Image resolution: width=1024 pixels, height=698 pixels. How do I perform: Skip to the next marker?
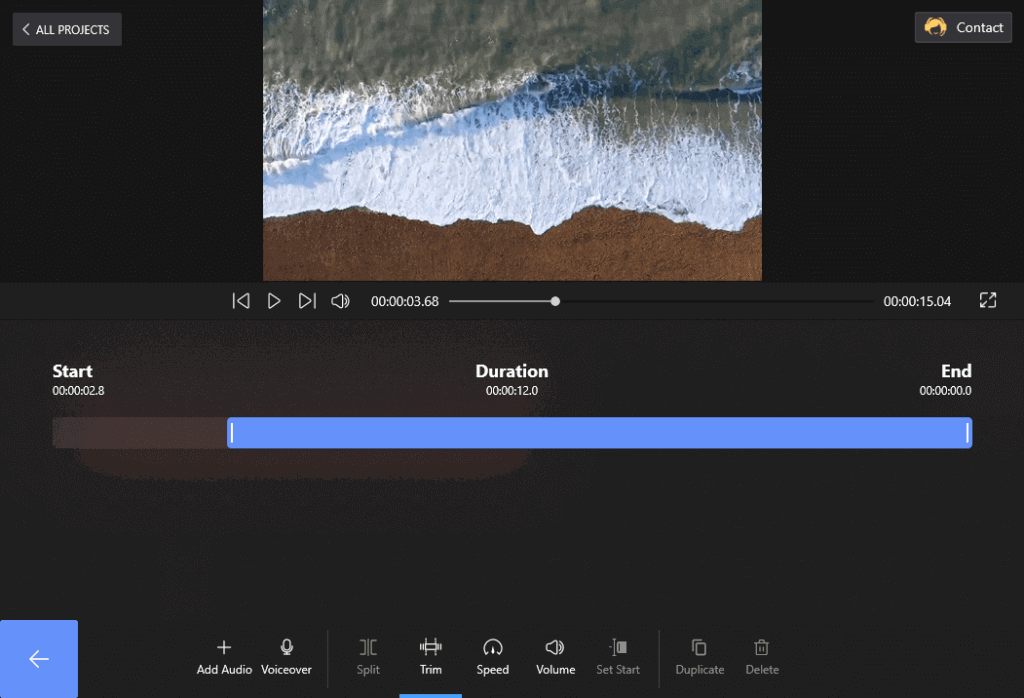[x=307, y=301]
